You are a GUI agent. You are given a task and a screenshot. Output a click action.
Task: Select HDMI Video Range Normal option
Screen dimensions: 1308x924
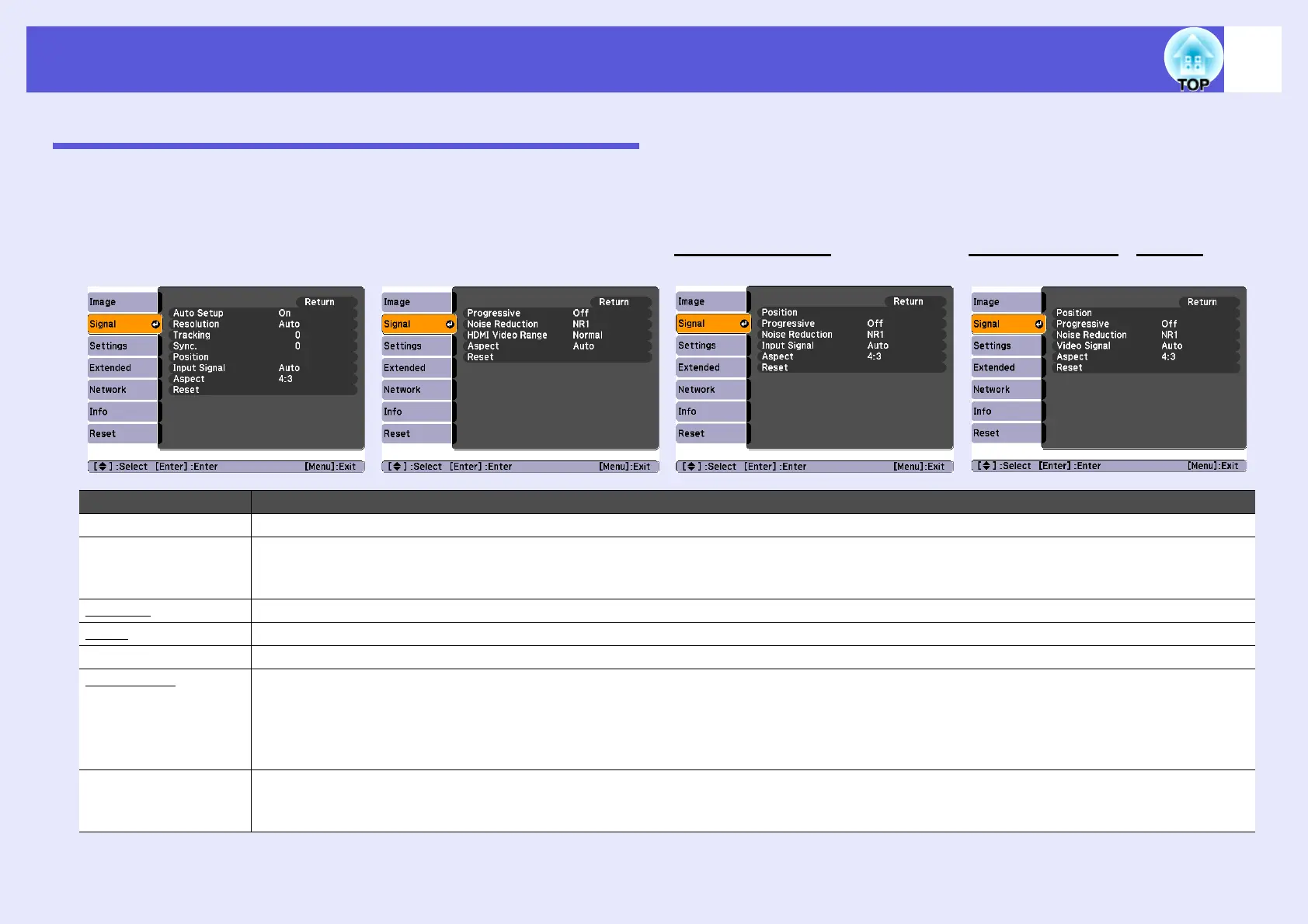click(x=557, y=335)
